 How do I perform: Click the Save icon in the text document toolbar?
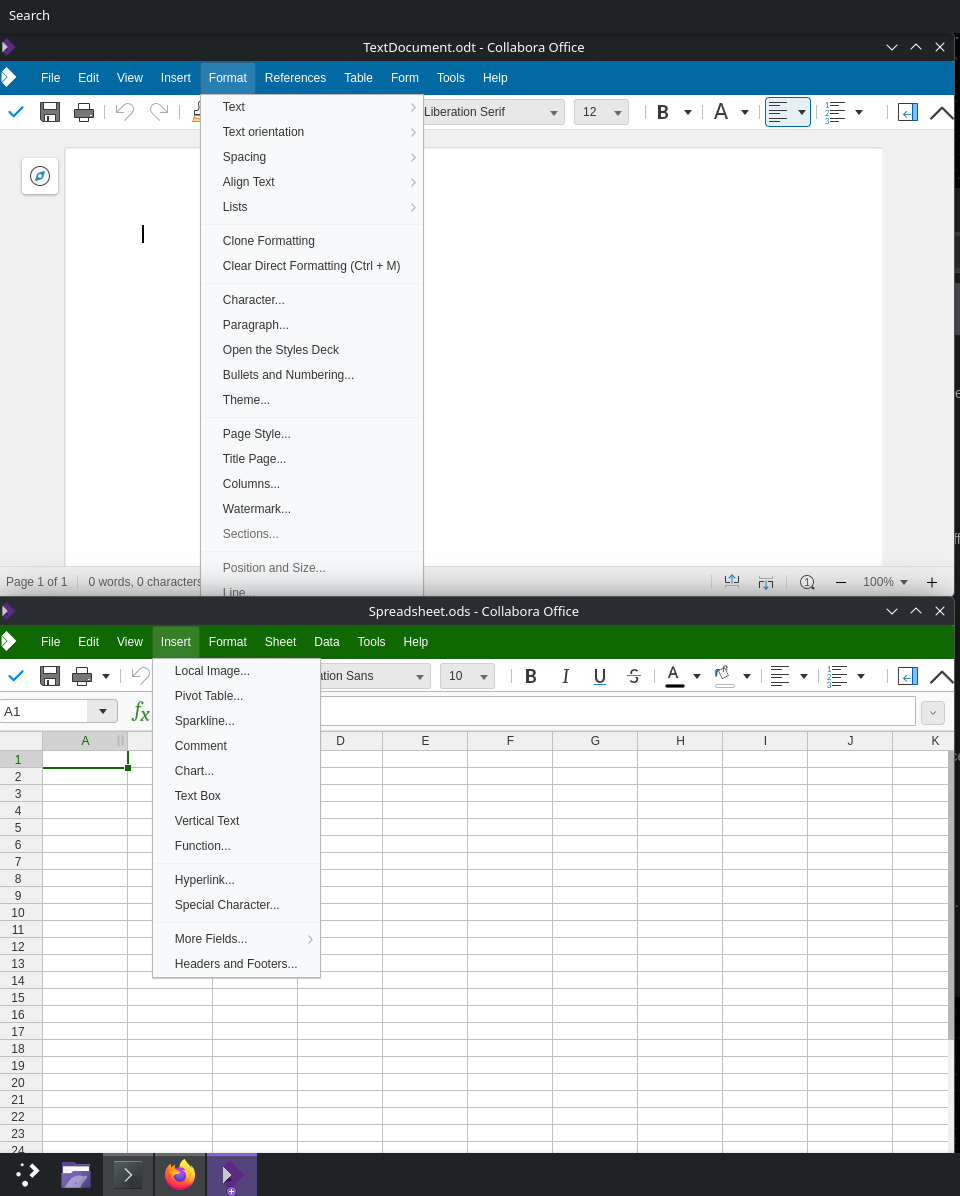tap(50, 112)
